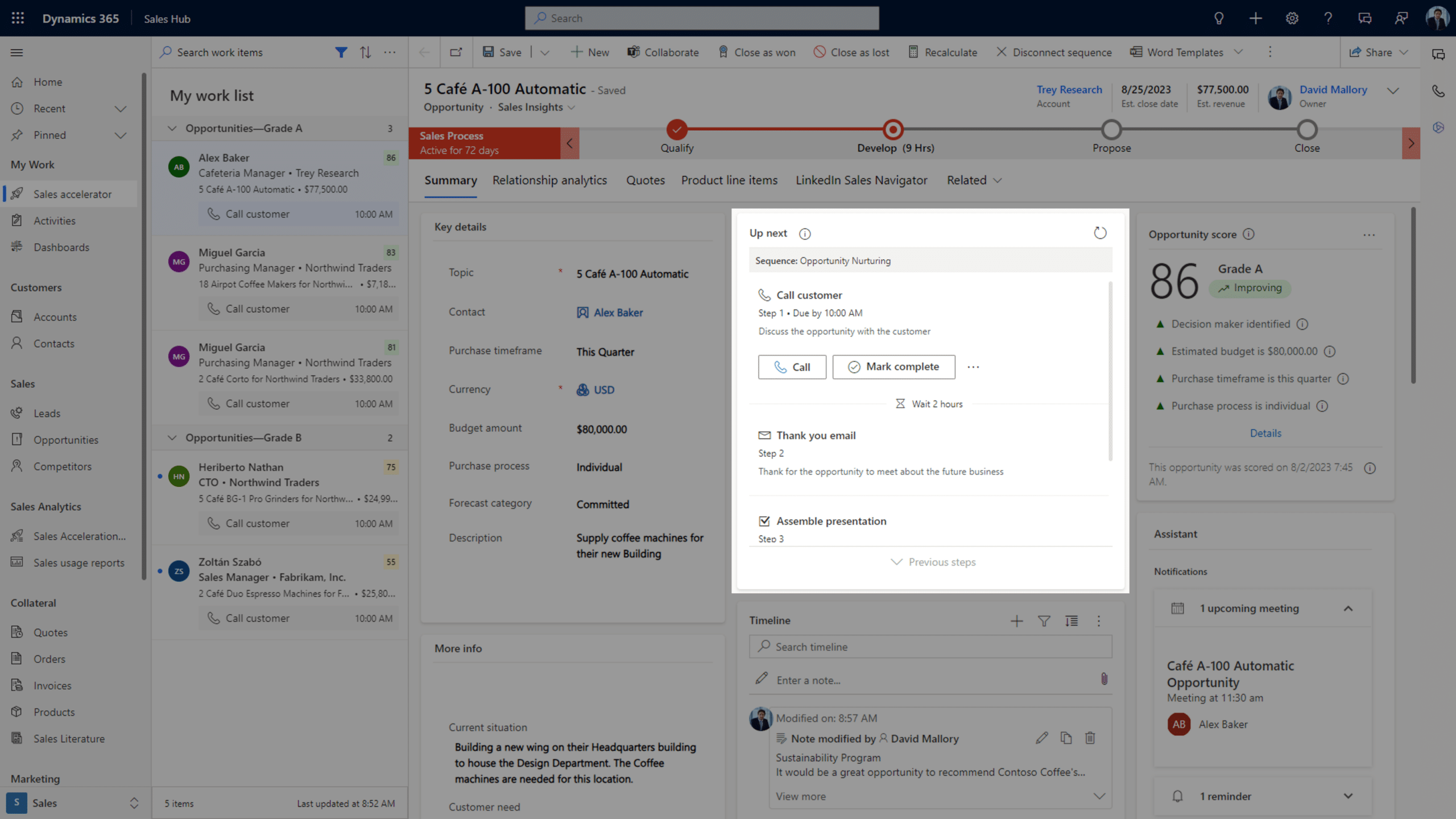Click Disconnect sequence command
The height and width of the screenshot is (819, 1456).
[x=1054, y=52]
